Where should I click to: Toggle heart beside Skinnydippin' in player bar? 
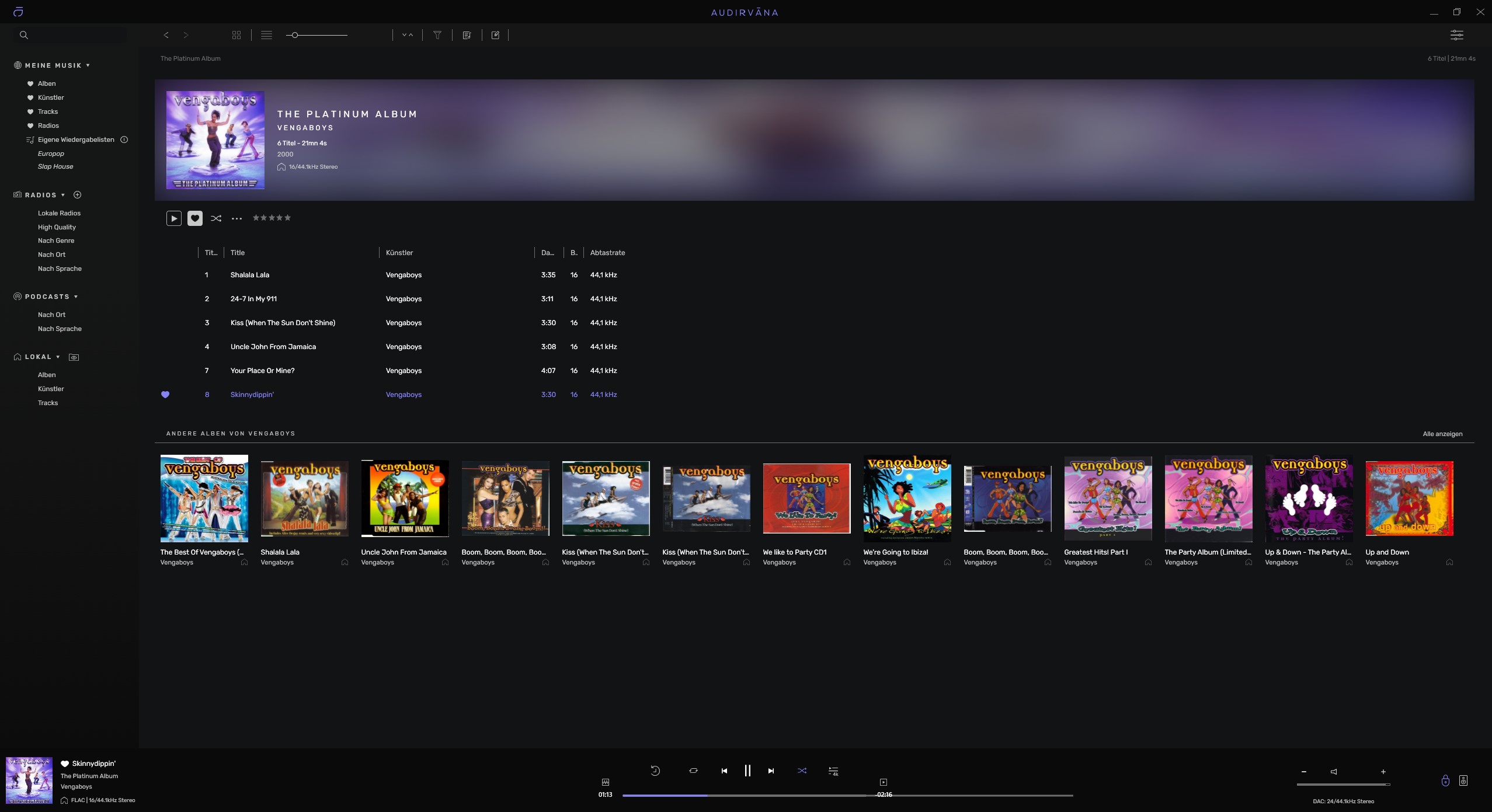[65, 764]
